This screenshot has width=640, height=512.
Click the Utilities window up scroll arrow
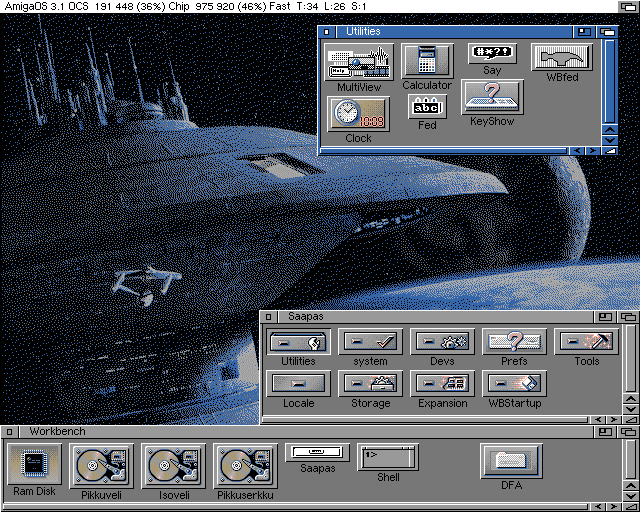pos(610,130)
